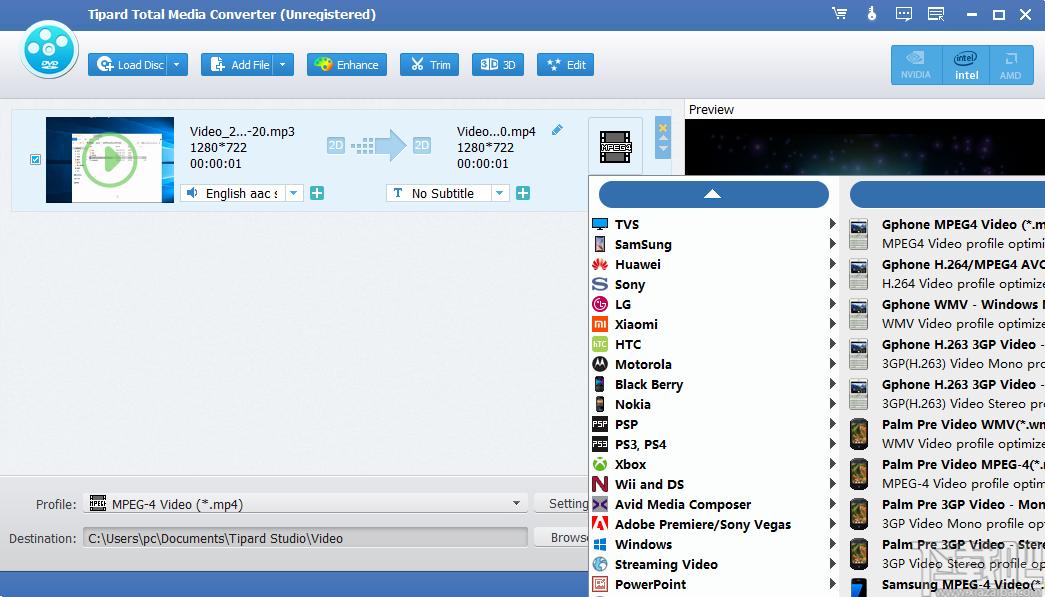Click the Avid Media Composer icon
This screenshot has width=1045, height=597.
tap(600, 504)
